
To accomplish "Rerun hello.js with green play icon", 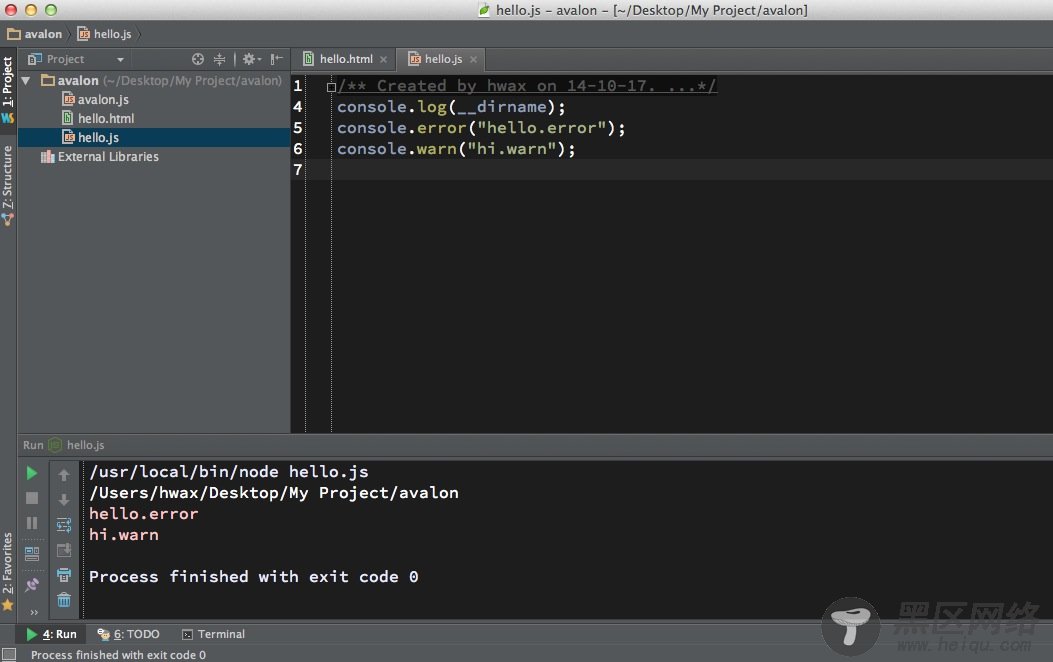I will (31, 473).
